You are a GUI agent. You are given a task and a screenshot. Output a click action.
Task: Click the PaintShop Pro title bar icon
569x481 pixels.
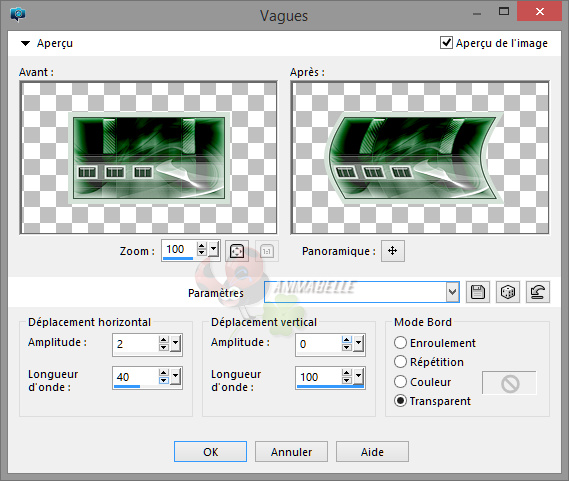[18, 15]
